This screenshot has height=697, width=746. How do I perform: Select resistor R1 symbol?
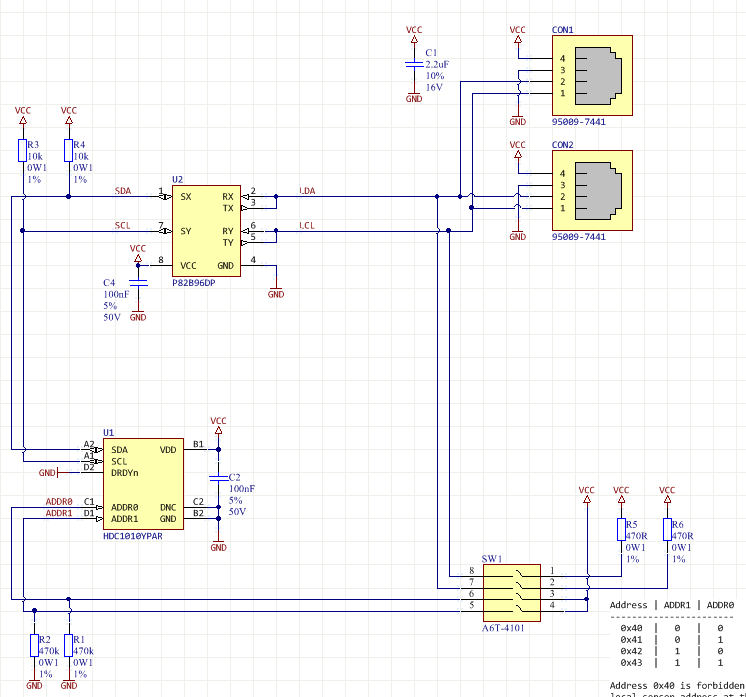[69, 645]
